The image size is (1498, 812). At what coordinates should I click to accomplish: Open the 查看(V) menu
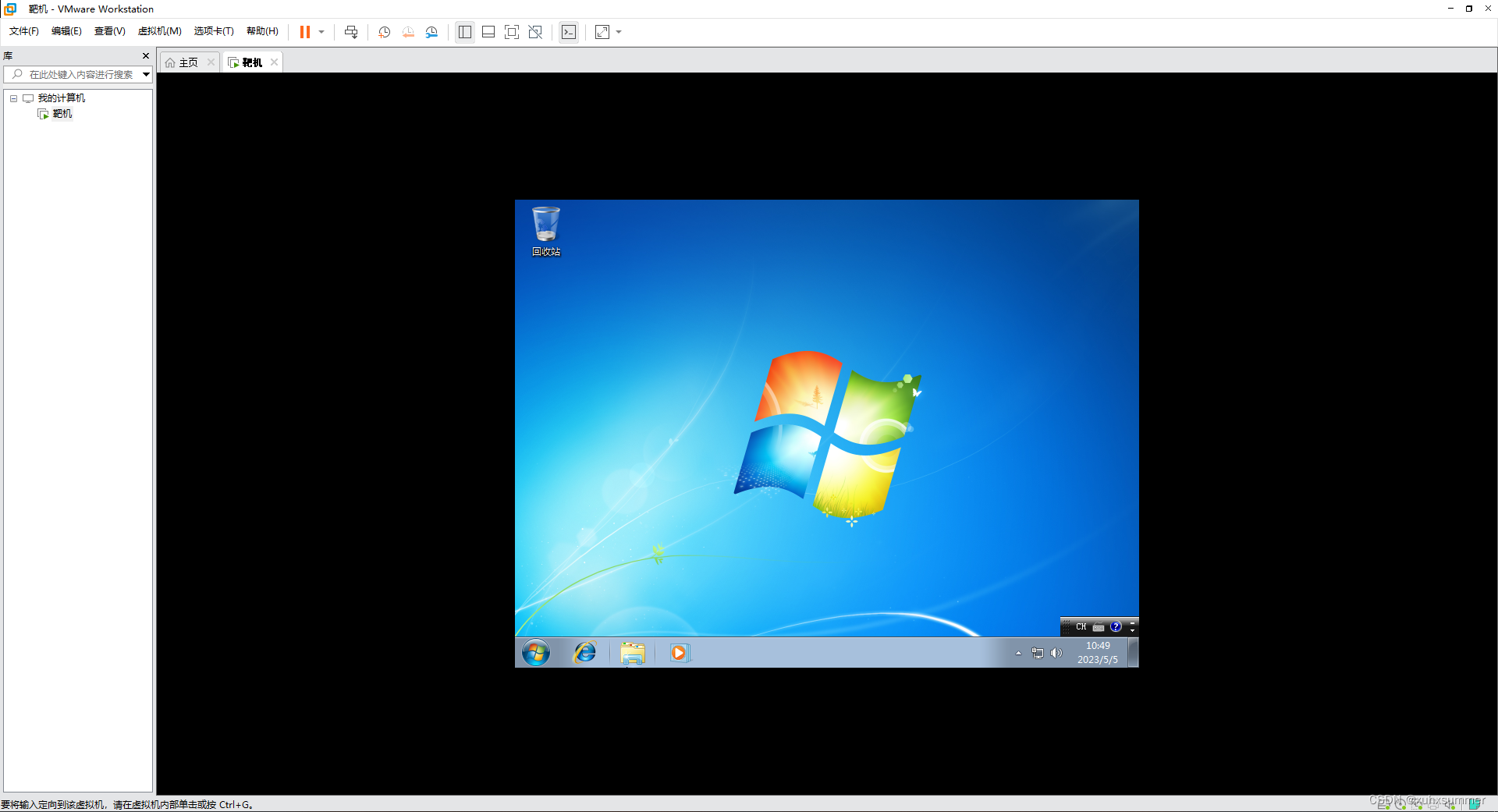pos(109,31)
